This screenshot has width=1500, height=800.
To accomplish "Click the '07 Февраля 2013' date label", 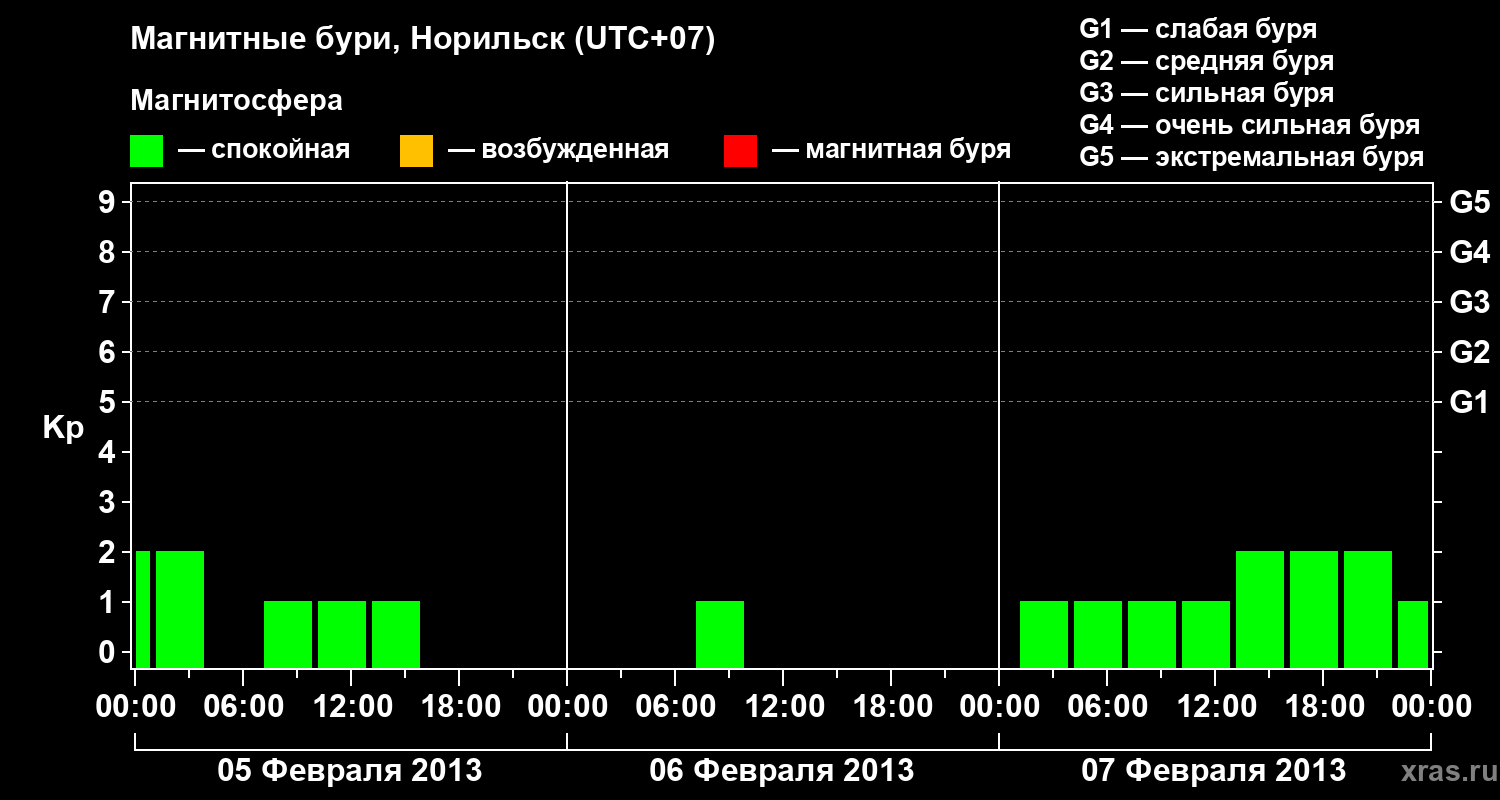I will tap(1214, 771).
